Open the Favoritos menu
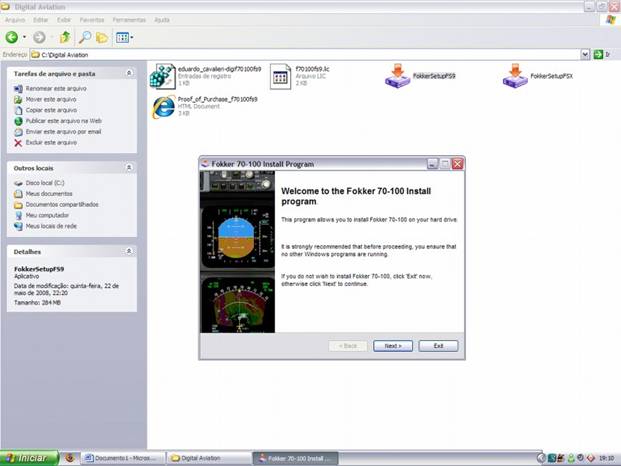 (92, 20)
